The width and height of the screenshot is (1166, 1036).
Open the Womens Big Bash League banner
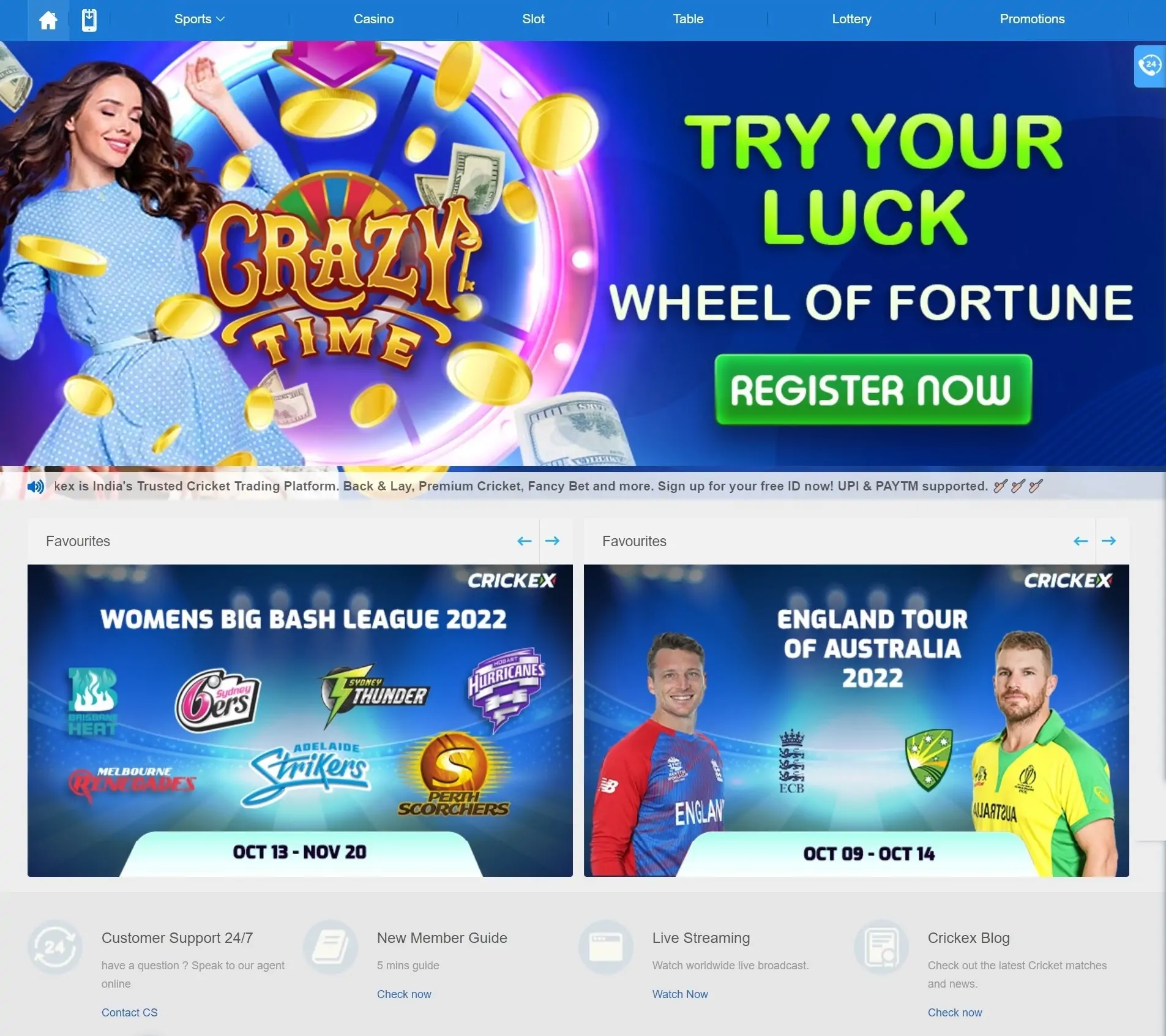tap(300, 720)
